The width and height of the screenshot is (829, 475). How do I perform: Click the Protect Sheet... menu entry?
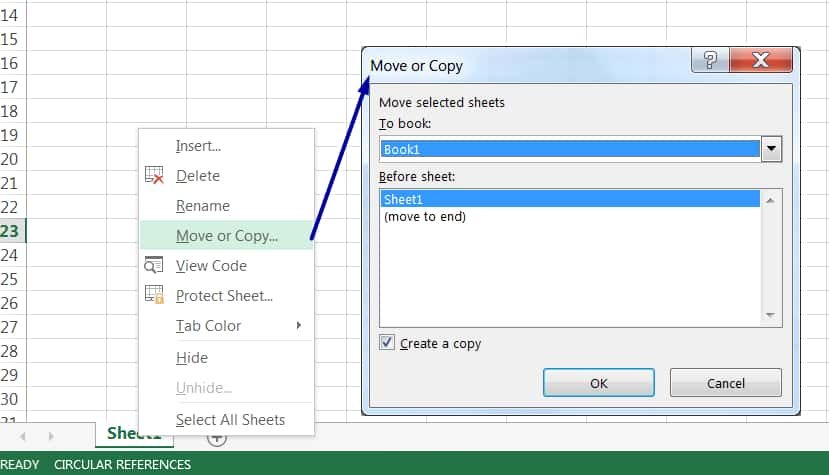[224, 296]
